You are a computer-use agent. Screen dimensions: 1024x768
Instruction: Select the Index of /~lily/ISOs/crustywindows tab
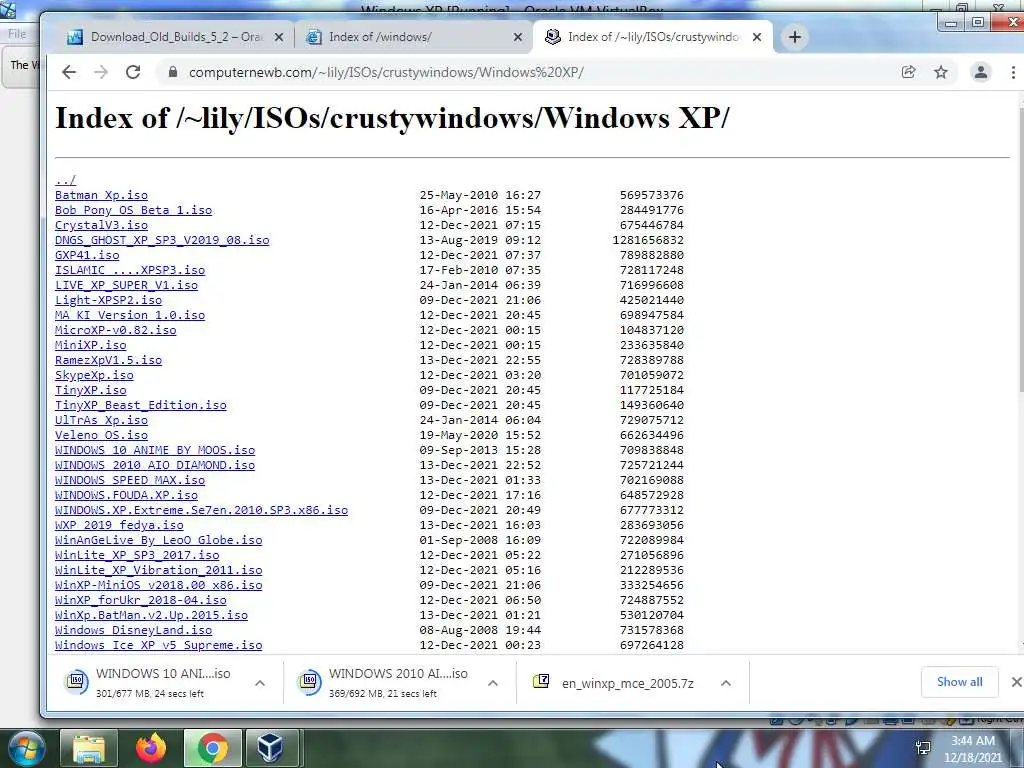pos(653,37)
